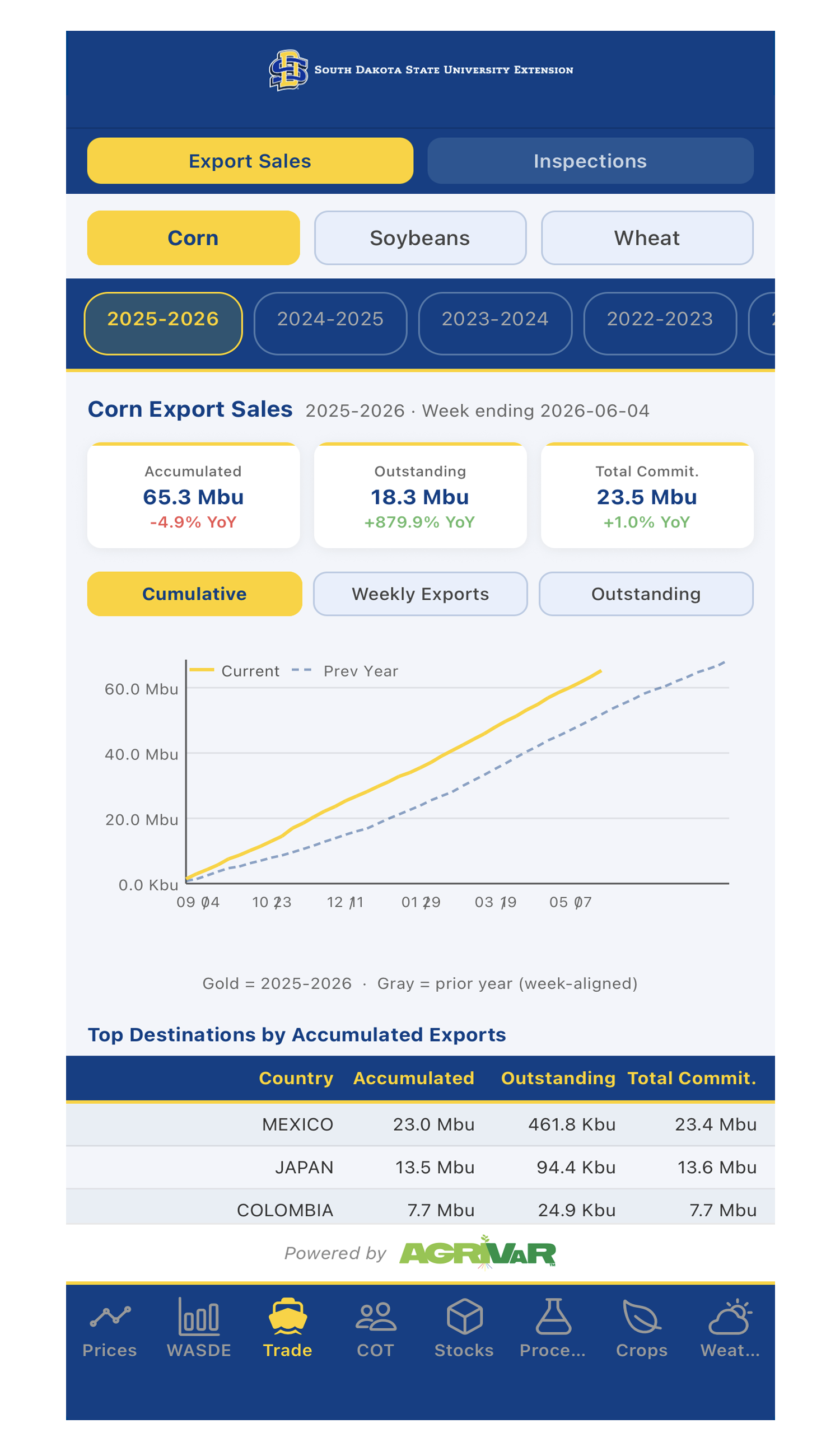Sort by Outstanding column header
The image size is (840, 1456).
558,1078
